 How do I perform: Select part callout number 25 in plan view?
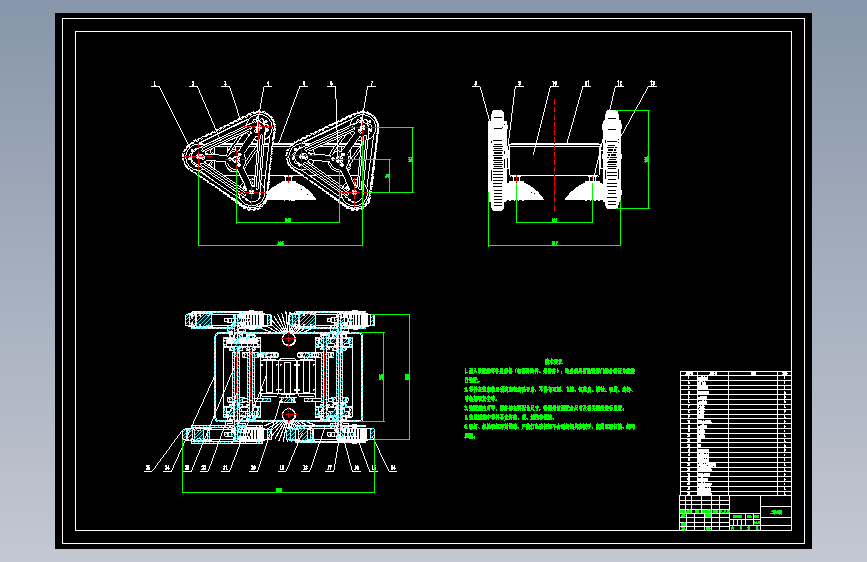point(148,468)
